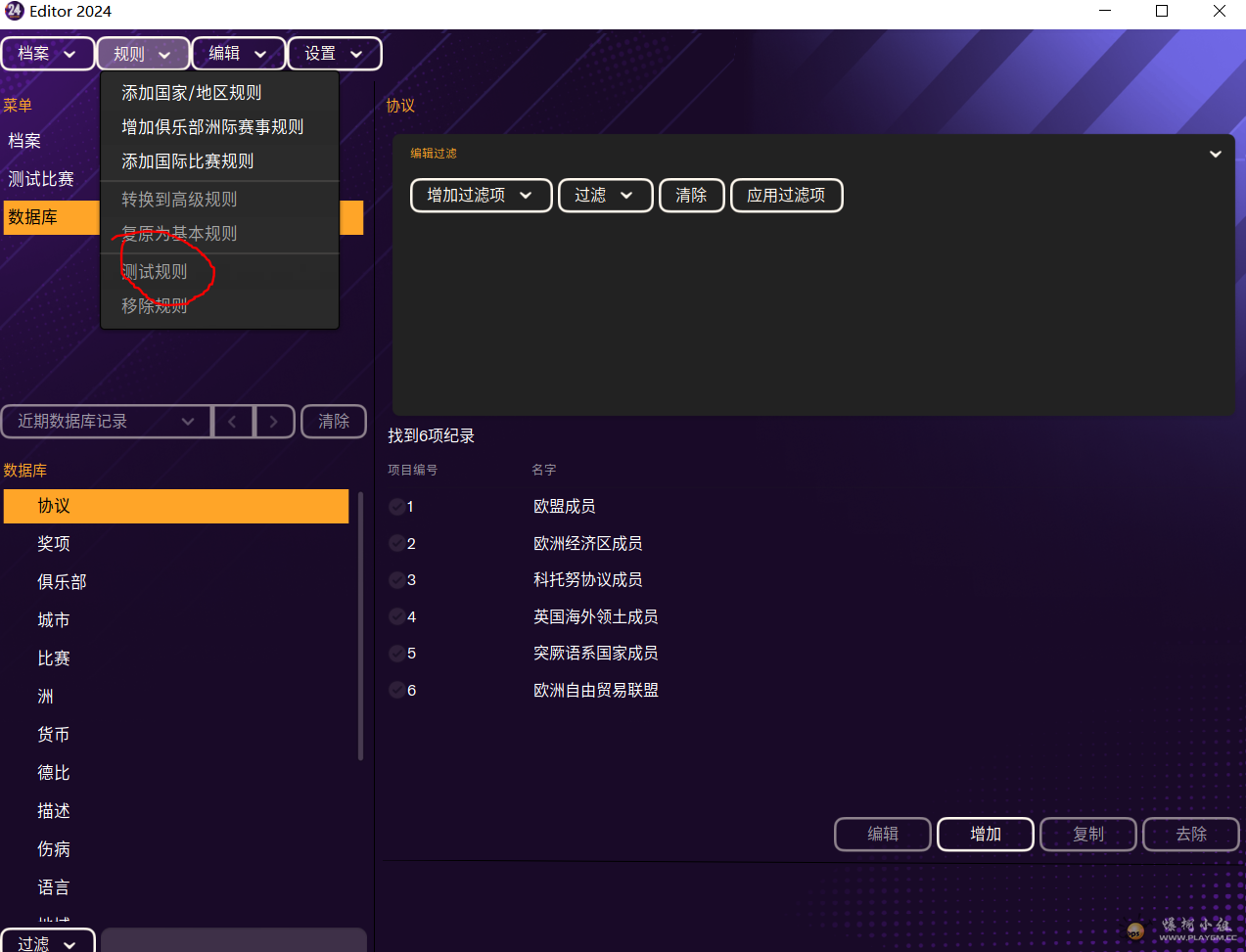Open the 增加过滤项 dropdown
Viewport: 1246px width, 952px height.
tap(481, 196)
